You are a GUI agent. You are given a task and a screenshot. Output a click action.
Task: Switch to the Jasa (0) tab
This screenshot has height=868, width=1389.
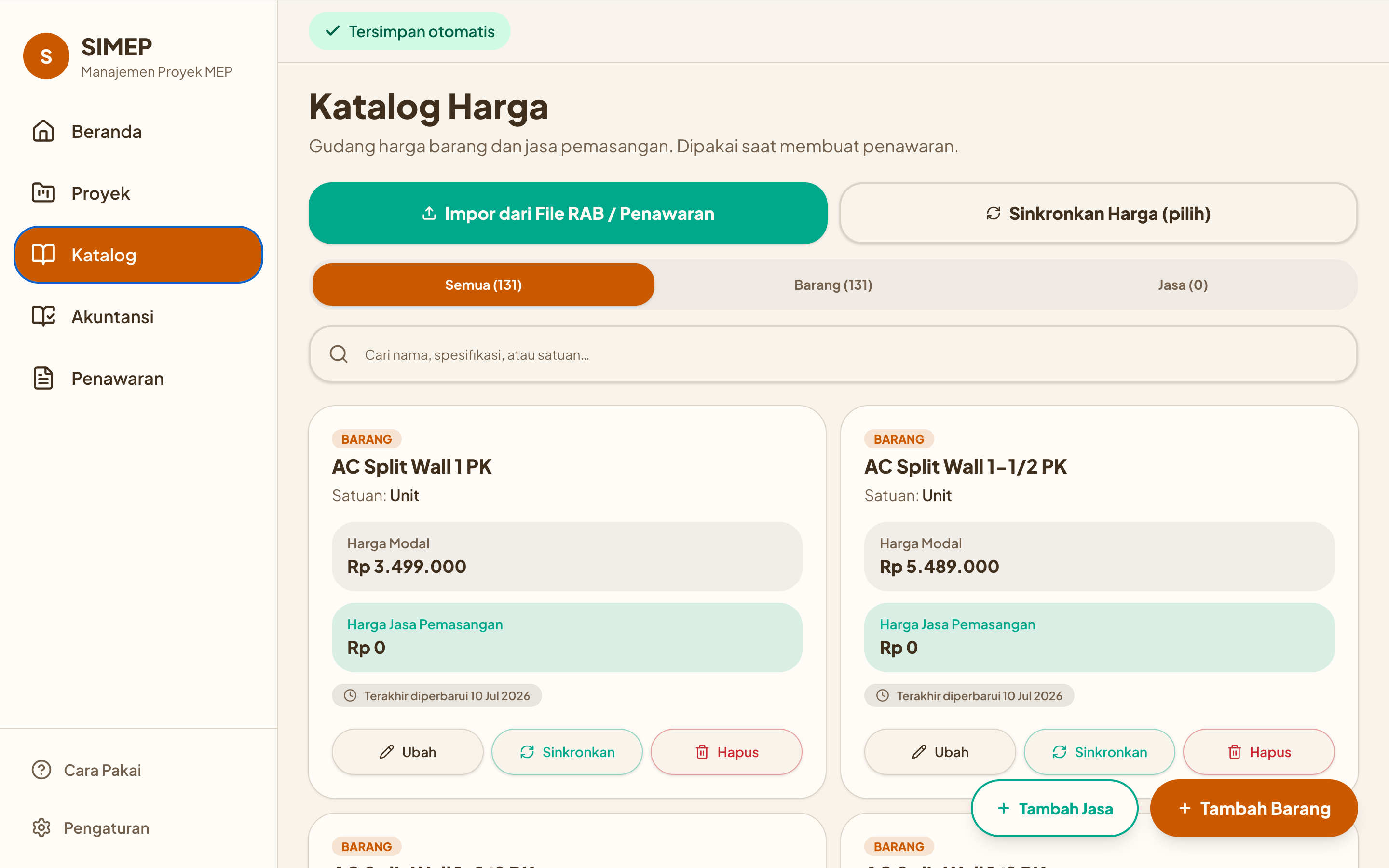(x=1183, y=285)
